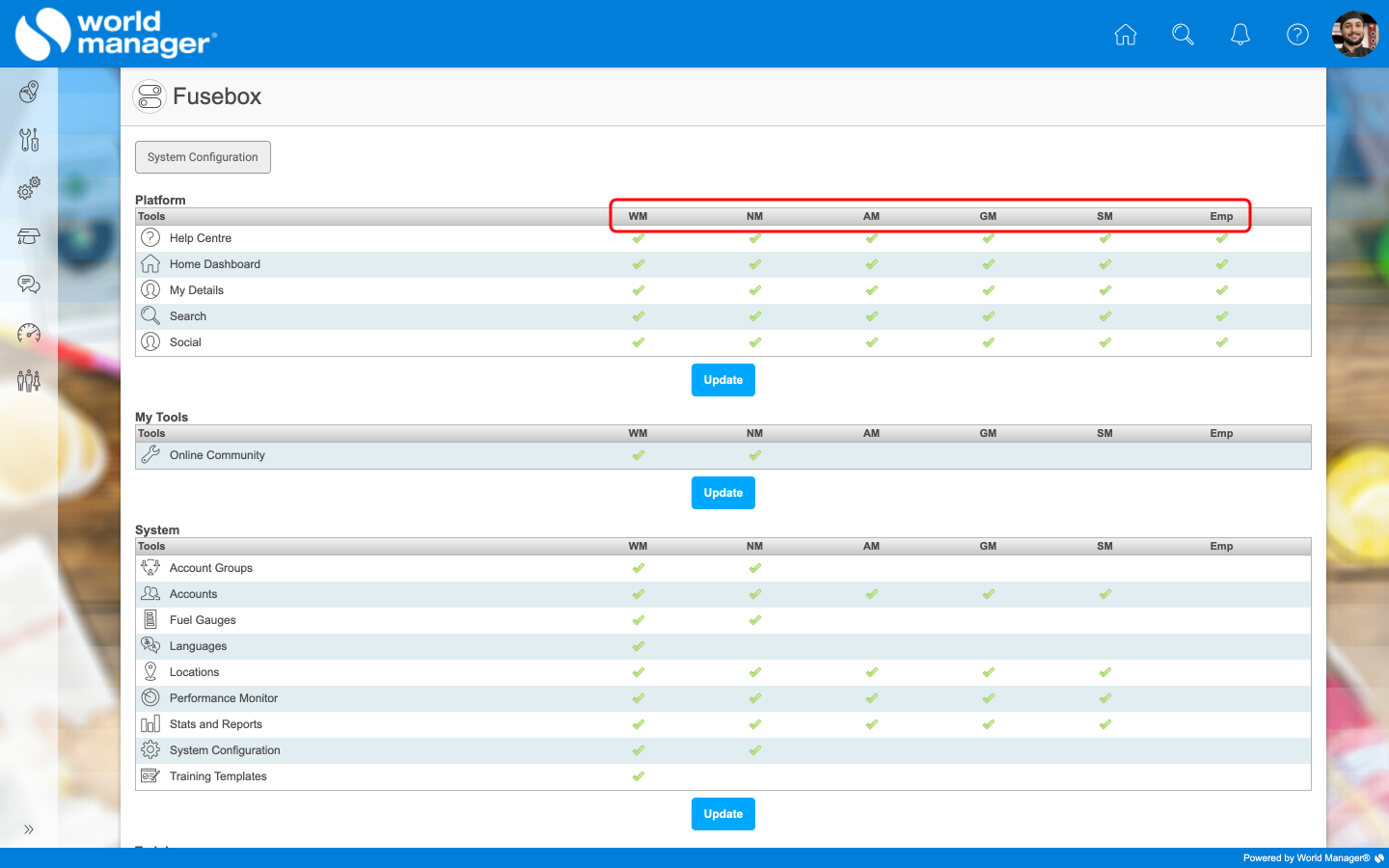The width and height of the screenshot is (1389, 868).
Task: Click the Performance Monitor label
Action: [x=224, y=698]
